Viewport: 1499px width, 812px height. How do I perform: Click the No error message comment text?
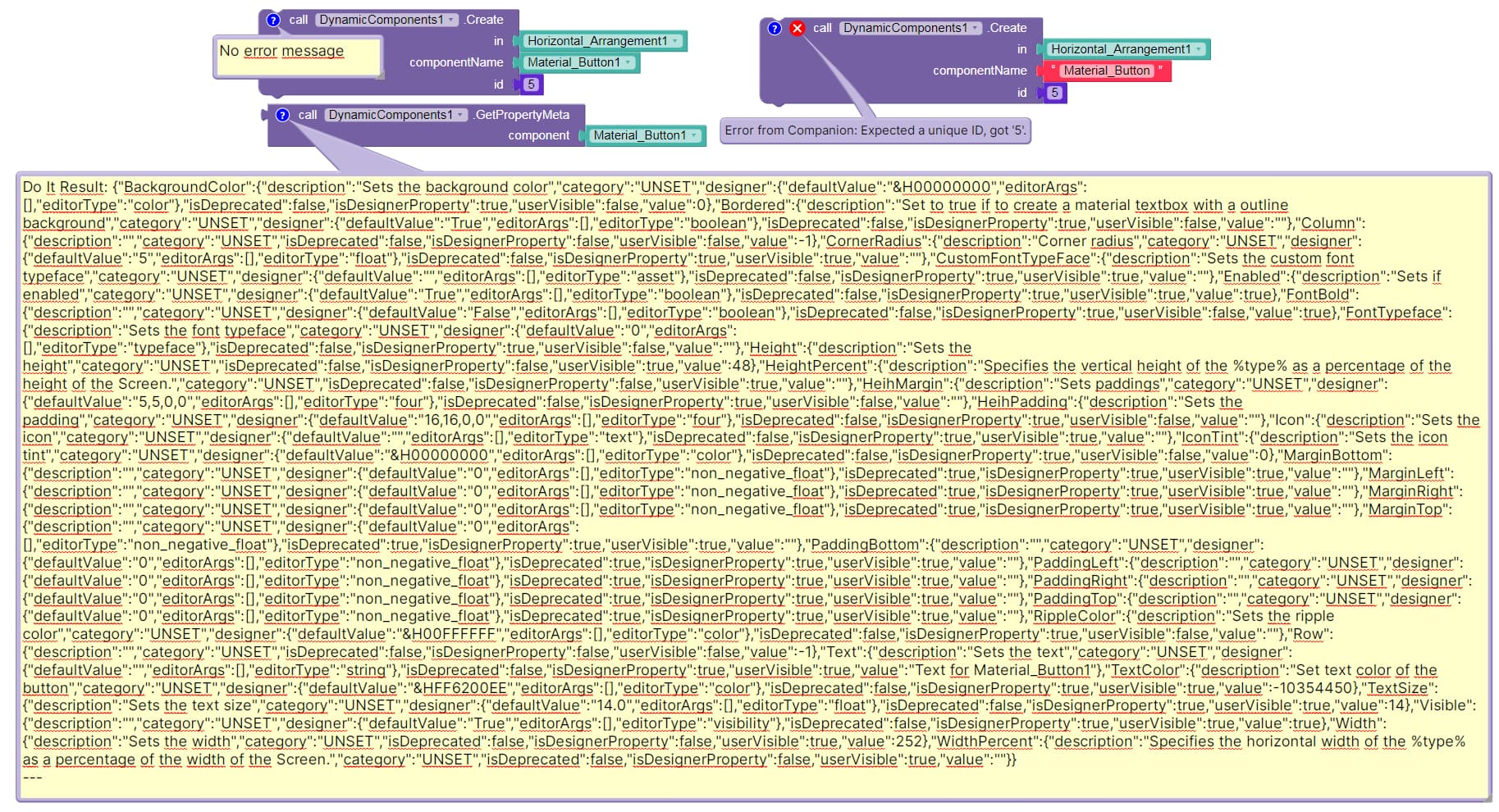[x=281, y=51]
